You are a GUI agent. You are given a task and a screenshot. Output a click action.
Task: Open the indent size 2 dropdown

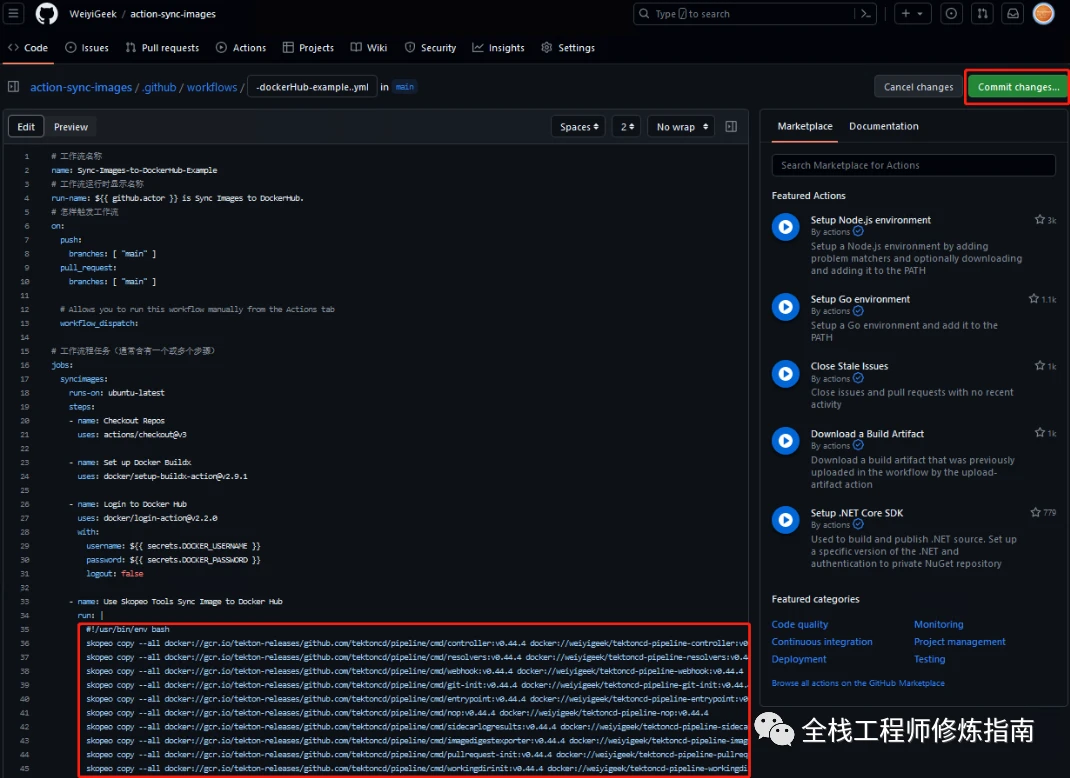(626, 126)
